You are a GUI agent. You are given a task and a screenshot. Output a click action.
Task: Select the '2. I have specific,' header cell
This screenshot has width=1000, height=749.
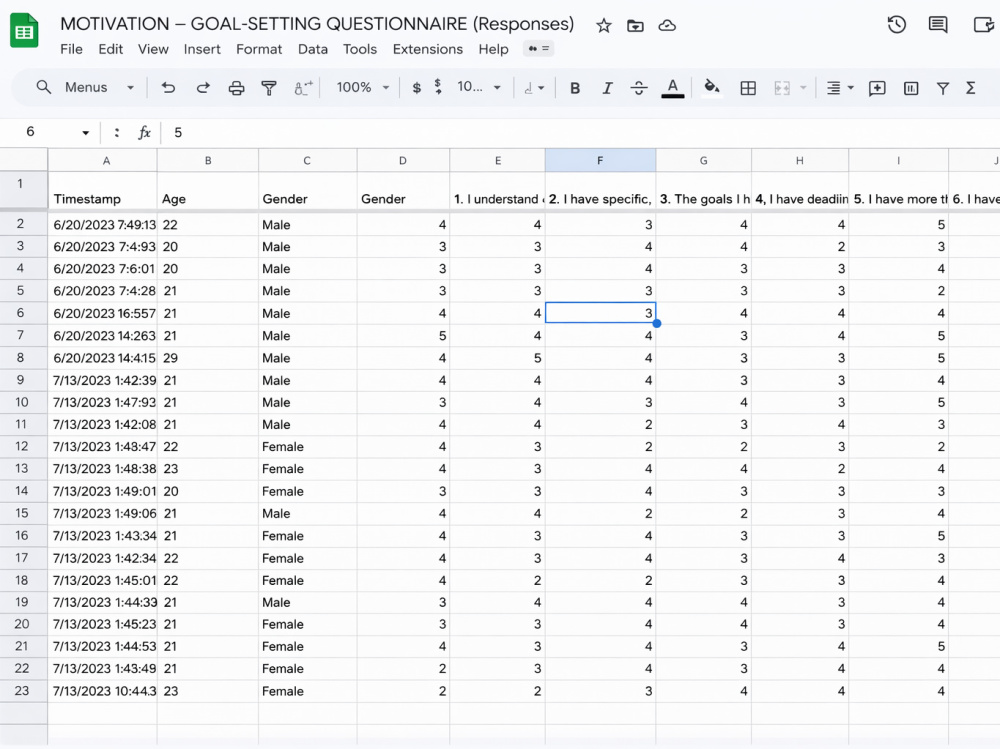[600, 191]
